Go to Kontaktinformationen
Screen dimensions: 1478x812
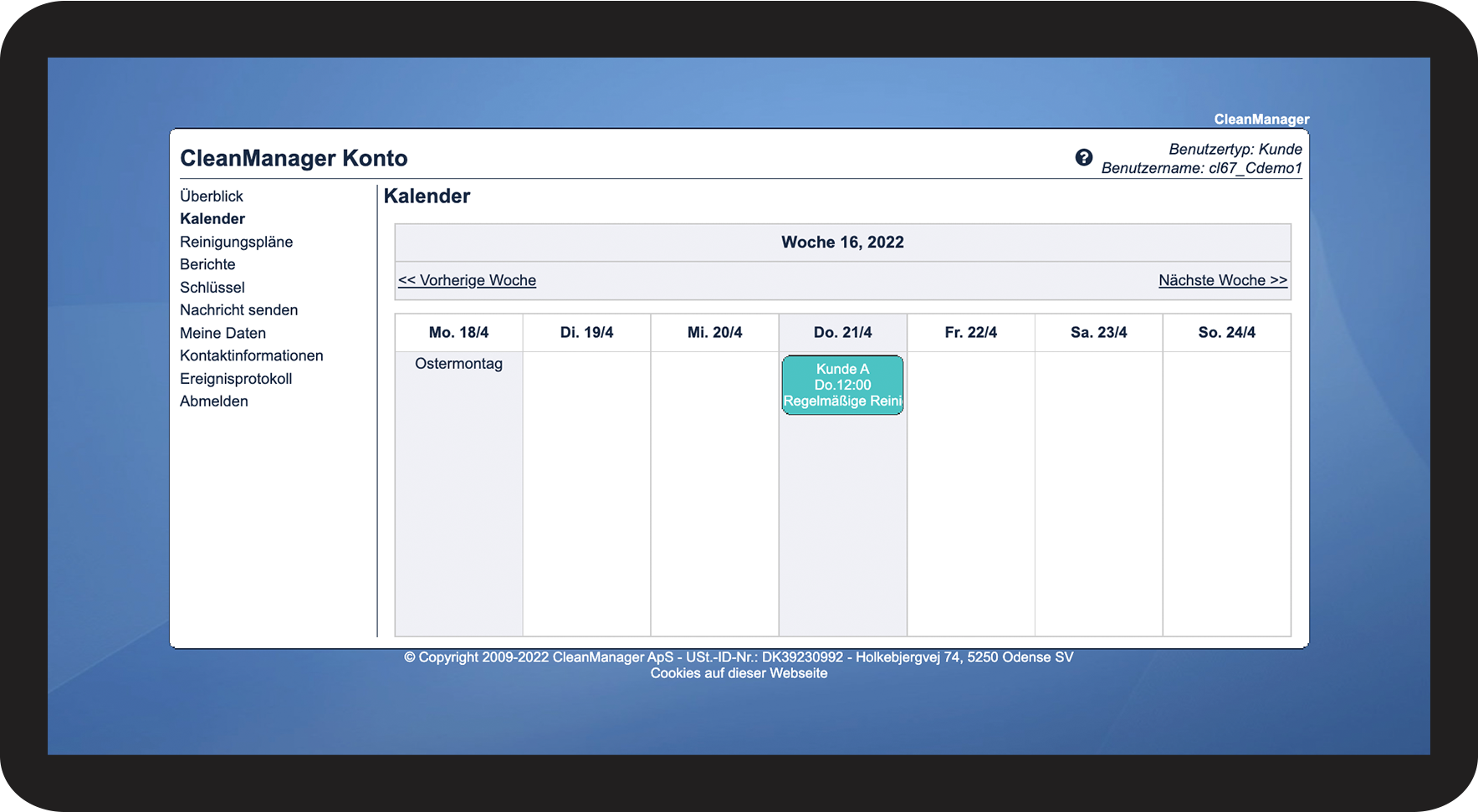252,355
